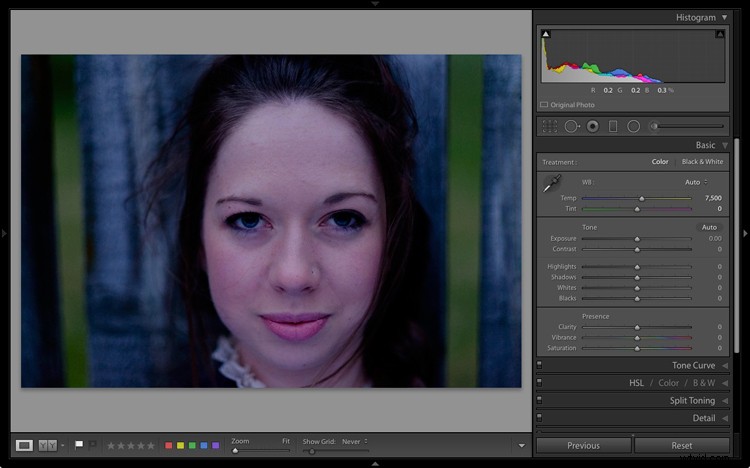Select the HSL tab
Screen dimensions: 750x468
pyautogui.click(x=636, y=383)
